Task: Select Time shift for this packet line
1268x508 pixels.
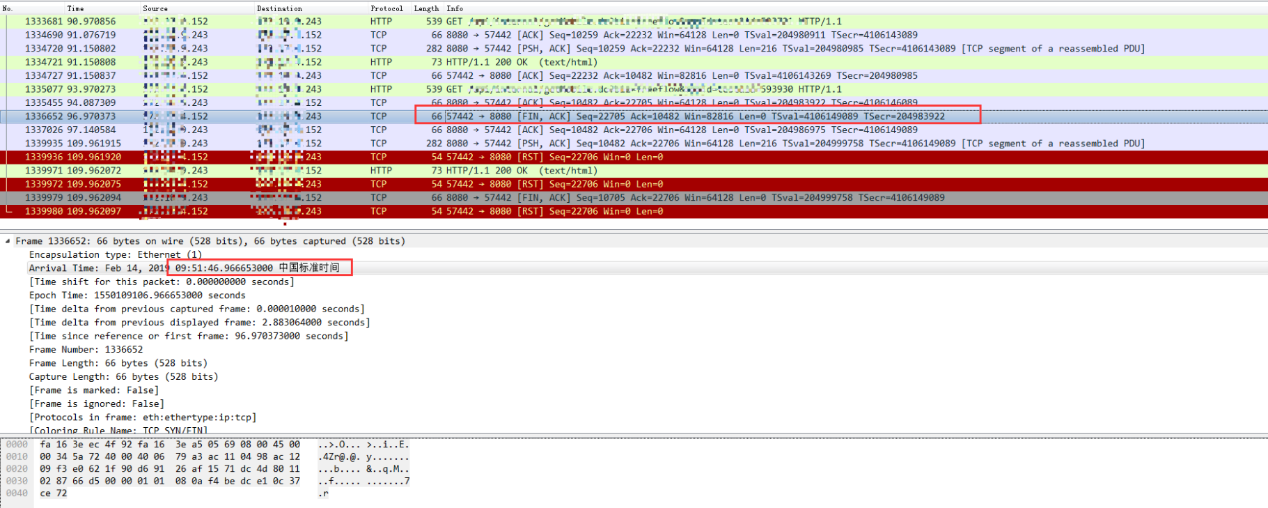Action: 161,282
